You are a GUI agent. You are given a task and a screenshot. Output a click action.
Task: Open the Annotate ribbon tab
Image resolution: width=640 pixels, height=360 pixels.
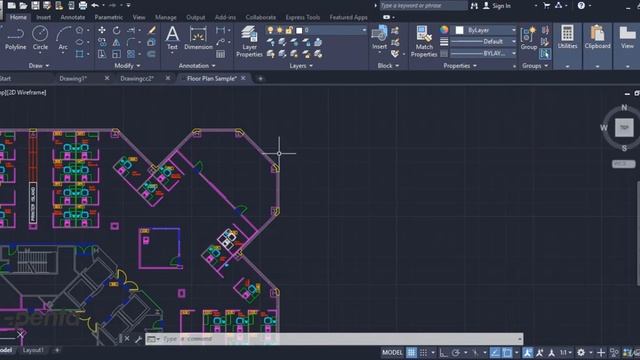[x=73, y=17]
